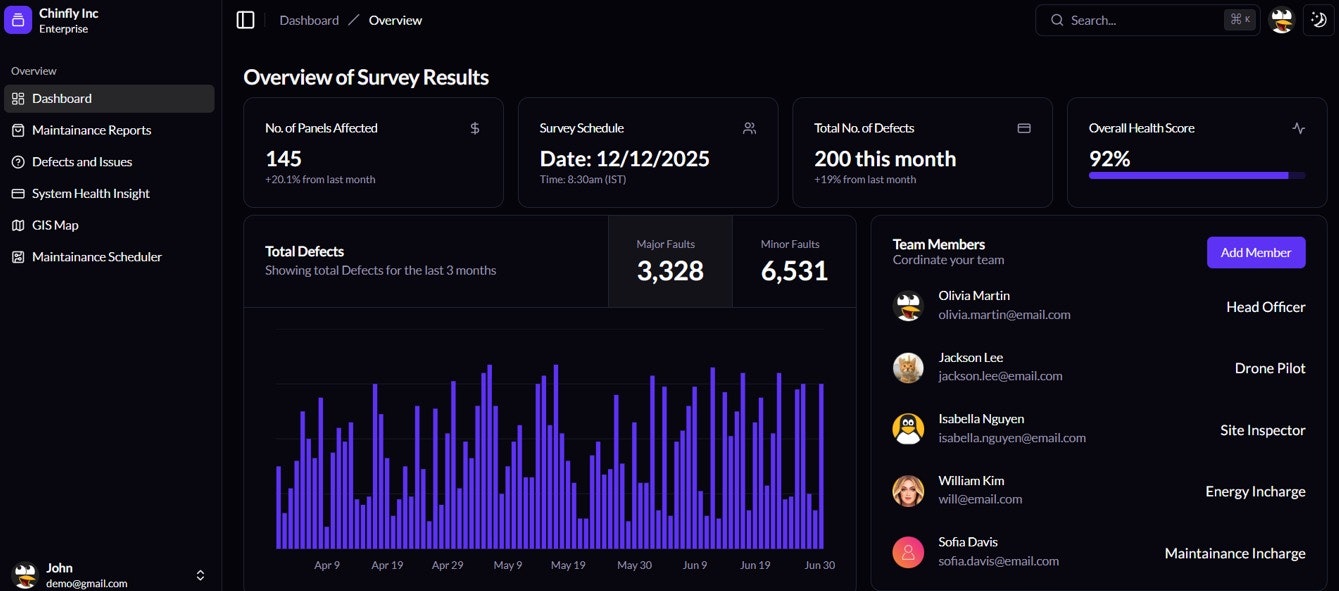Click the "200 this month" value

885,159
